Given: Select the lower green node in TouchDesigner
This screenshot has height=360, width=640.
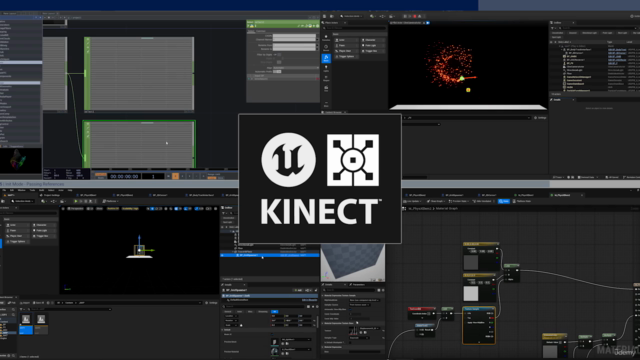Looking at the screenshot, I should (x=139, y=144).
